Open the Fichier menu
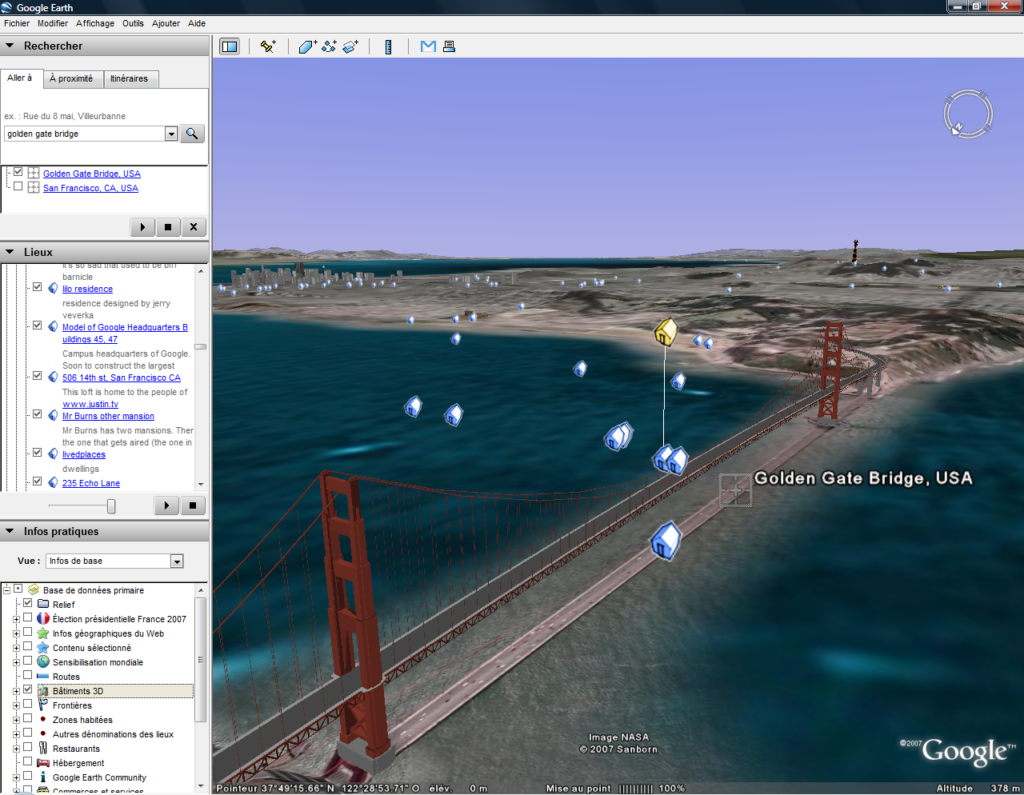The height and width of the screenshot is (795, 1024). tap(16, 23)
